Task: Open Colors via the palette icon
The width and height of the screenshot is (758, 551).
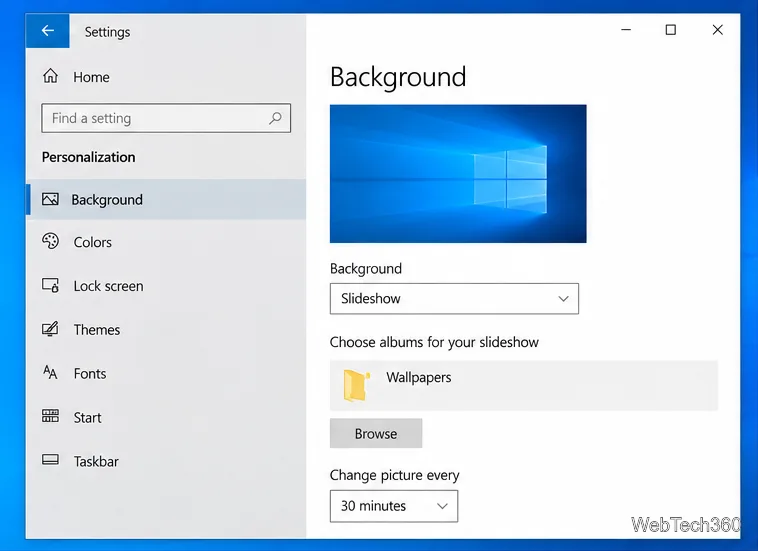Action: [50, 241]
